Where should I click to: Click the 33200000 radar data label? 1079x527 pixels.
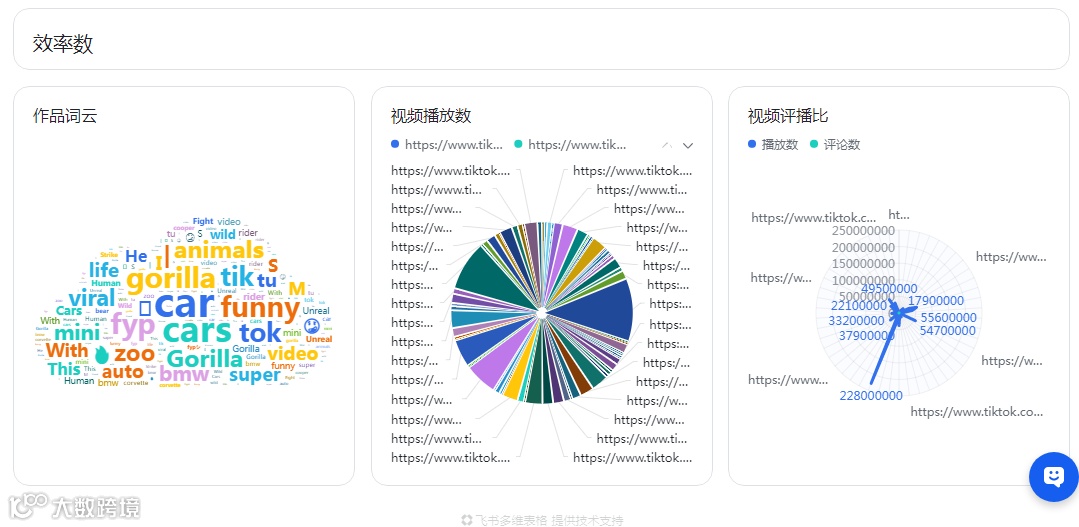(857, 321)
